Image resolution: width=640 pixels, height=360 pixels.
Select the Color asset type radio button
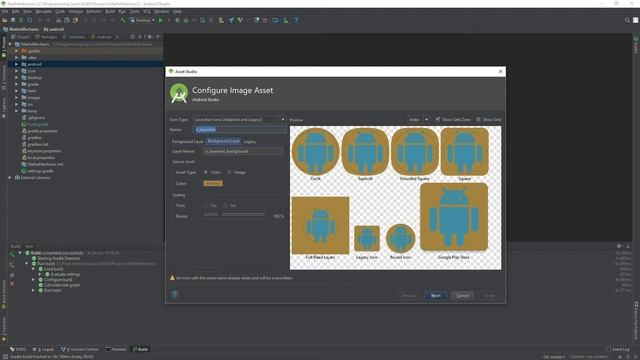pyautogui.click(x=206, y=172)
